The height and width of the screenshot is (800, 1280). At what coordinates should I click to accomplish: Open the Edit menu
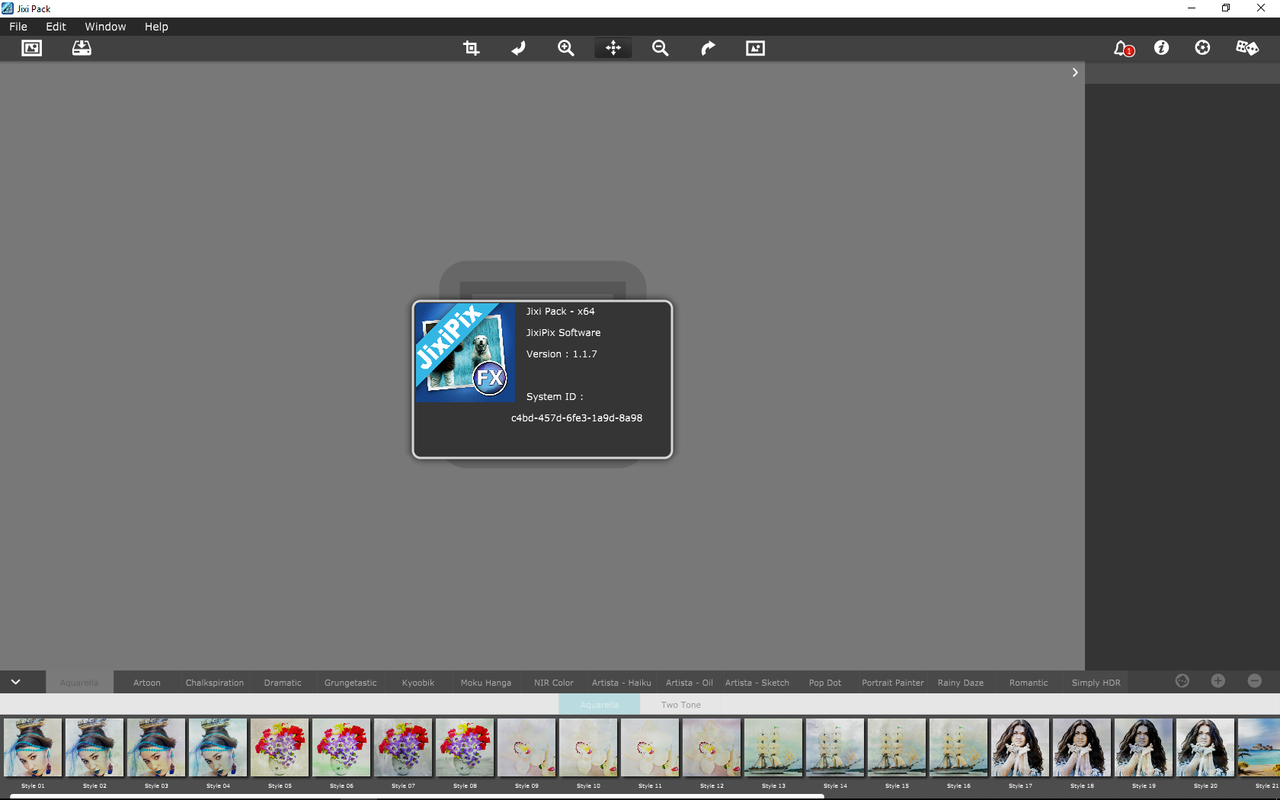56,27
